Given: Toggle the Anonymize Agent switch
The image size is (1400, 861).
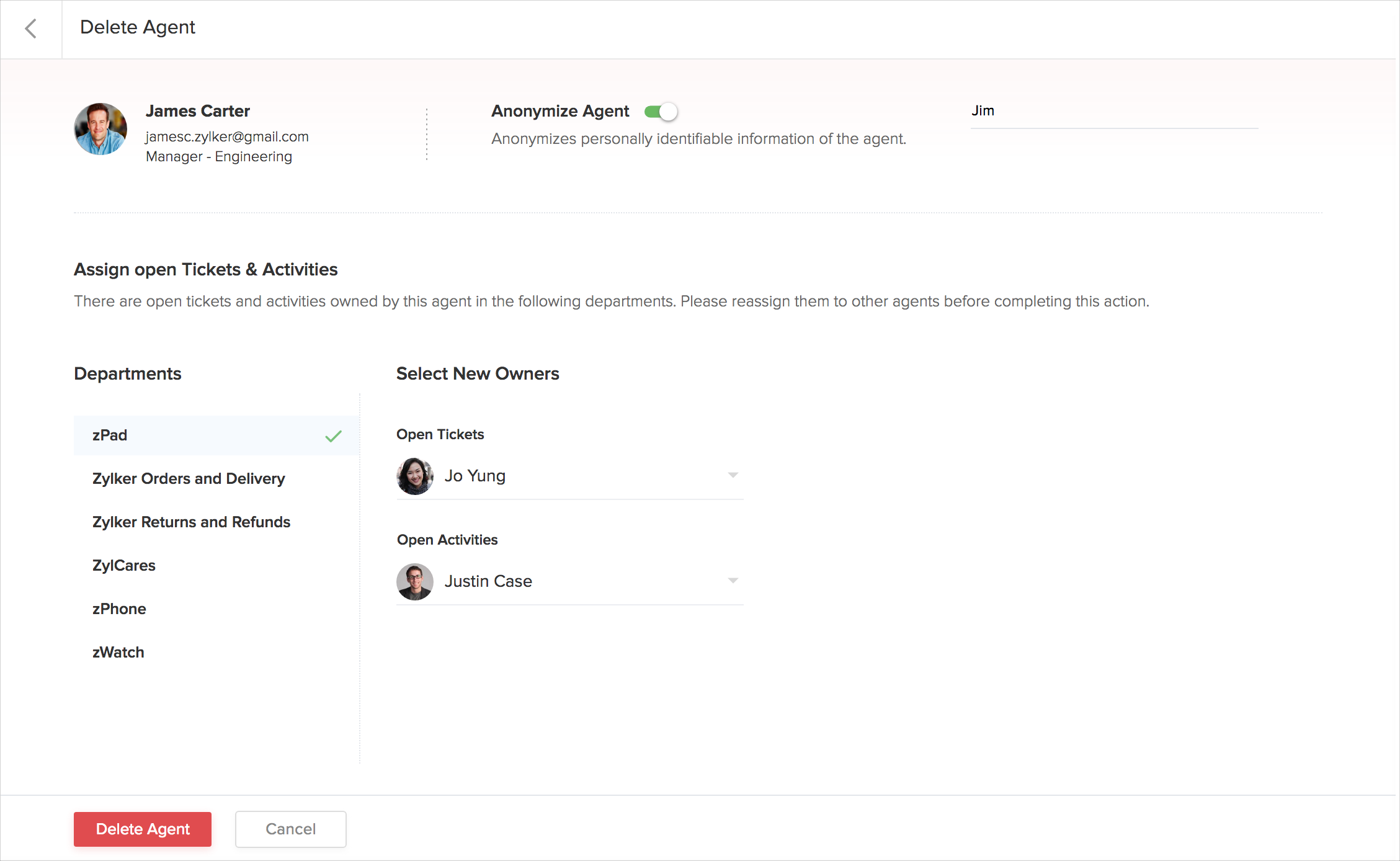Looking at the screenshot, I should [x=661, y=112].
